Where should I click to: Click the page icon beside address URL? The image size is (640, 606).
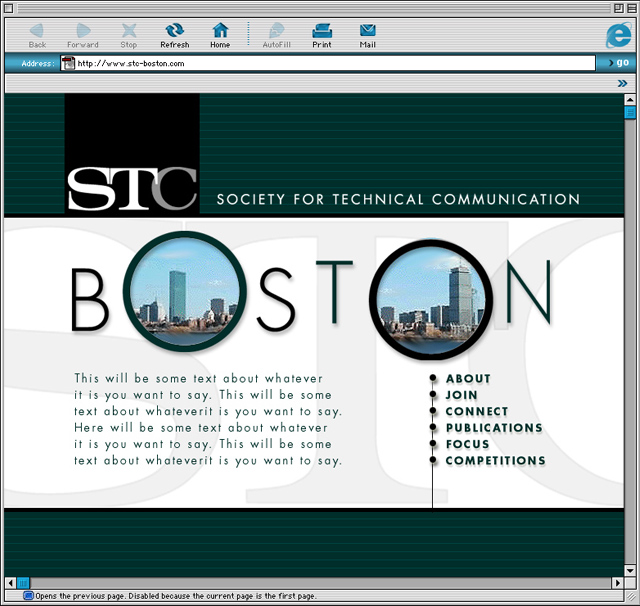pyautogui.click(x=68, y=63)
